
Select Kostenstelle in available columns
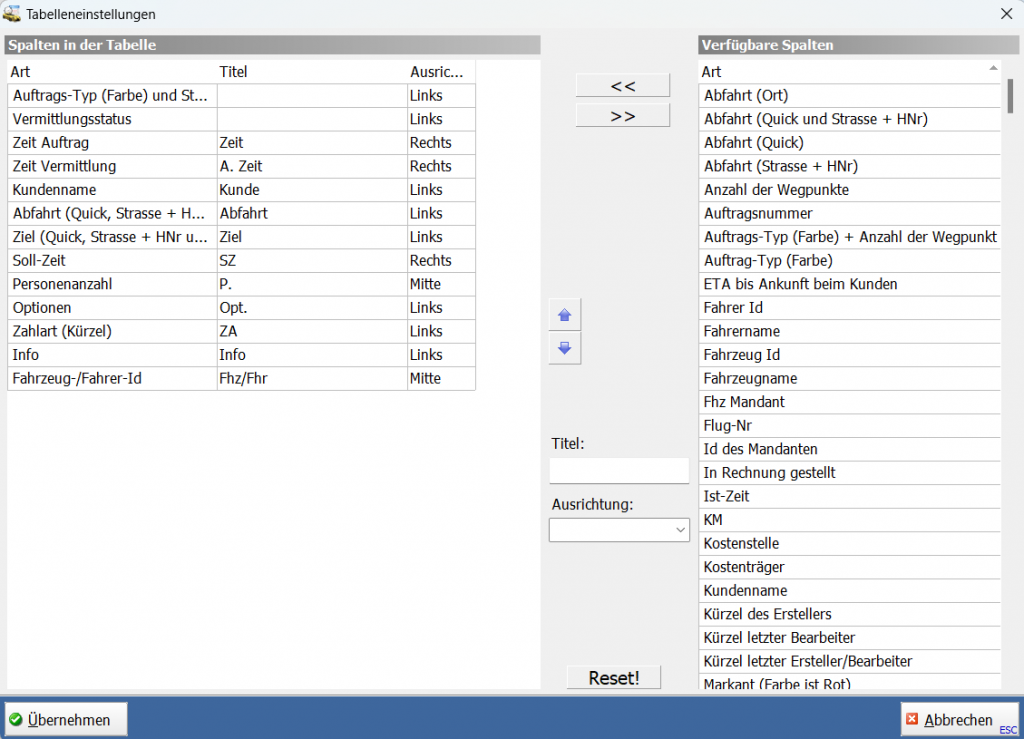(848, 544)
